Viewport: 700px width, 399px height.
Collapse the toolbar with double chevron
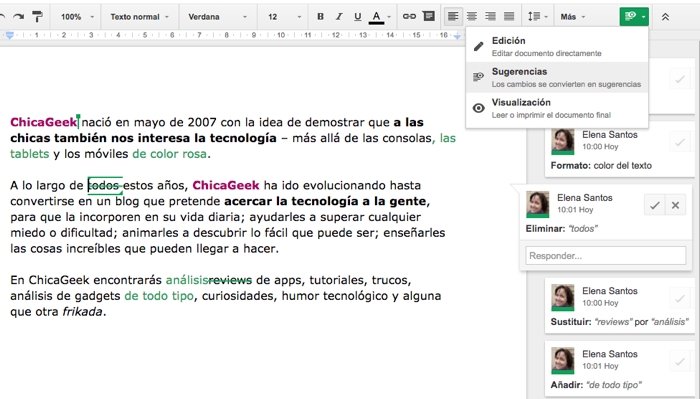[665, 17]
